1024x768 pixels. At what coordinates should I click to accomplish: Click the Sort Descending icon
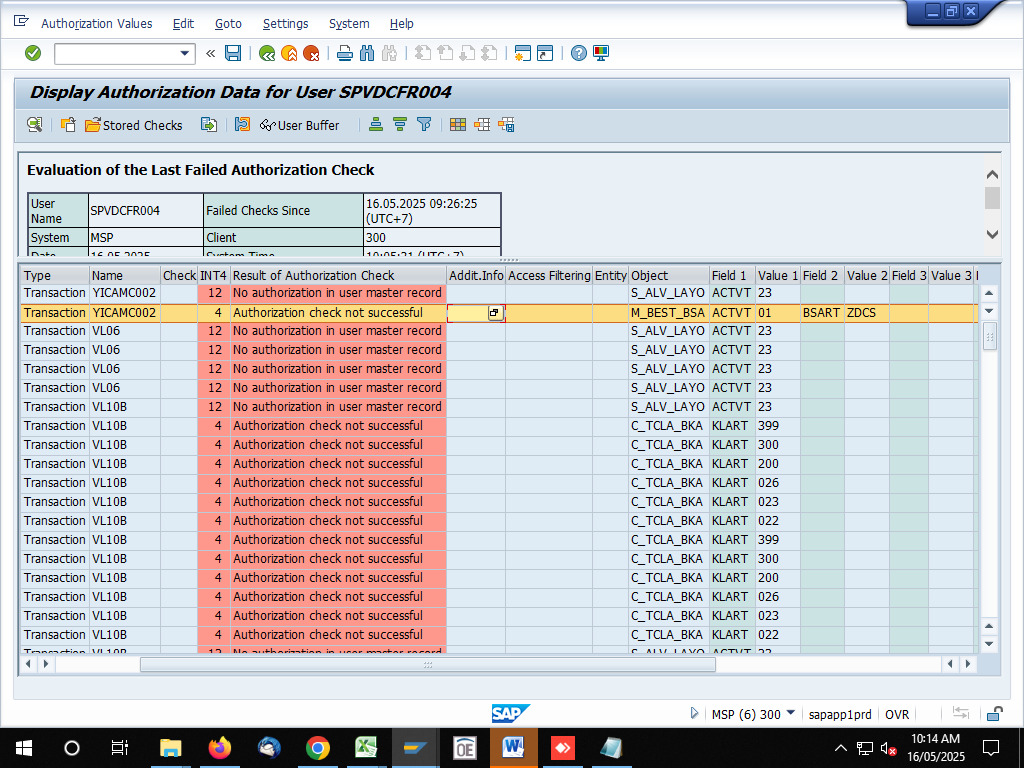click(x=400, y=125)
